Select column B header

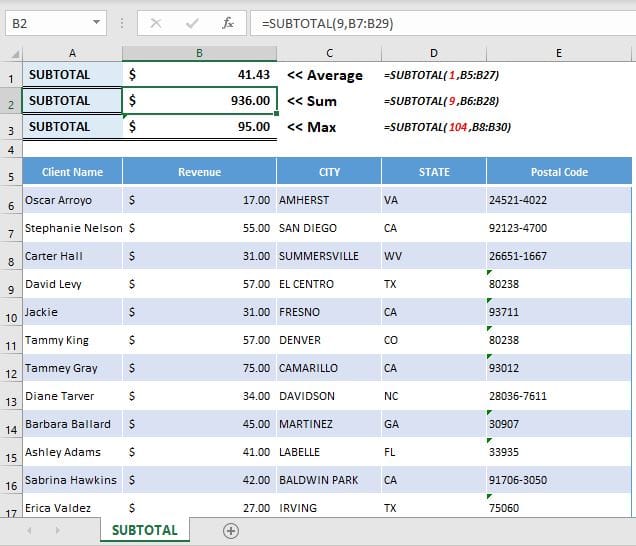(x=199, y=53)
